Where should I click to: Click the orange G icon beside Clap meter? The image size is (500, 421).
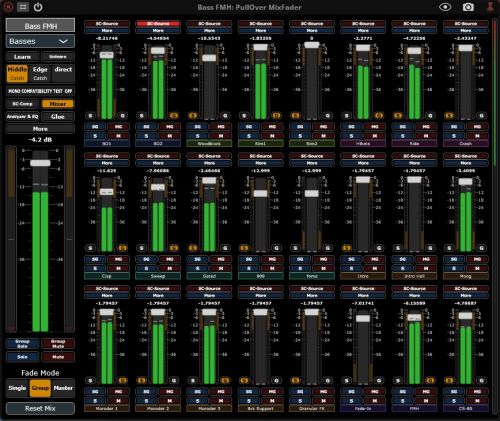[123, 248]
